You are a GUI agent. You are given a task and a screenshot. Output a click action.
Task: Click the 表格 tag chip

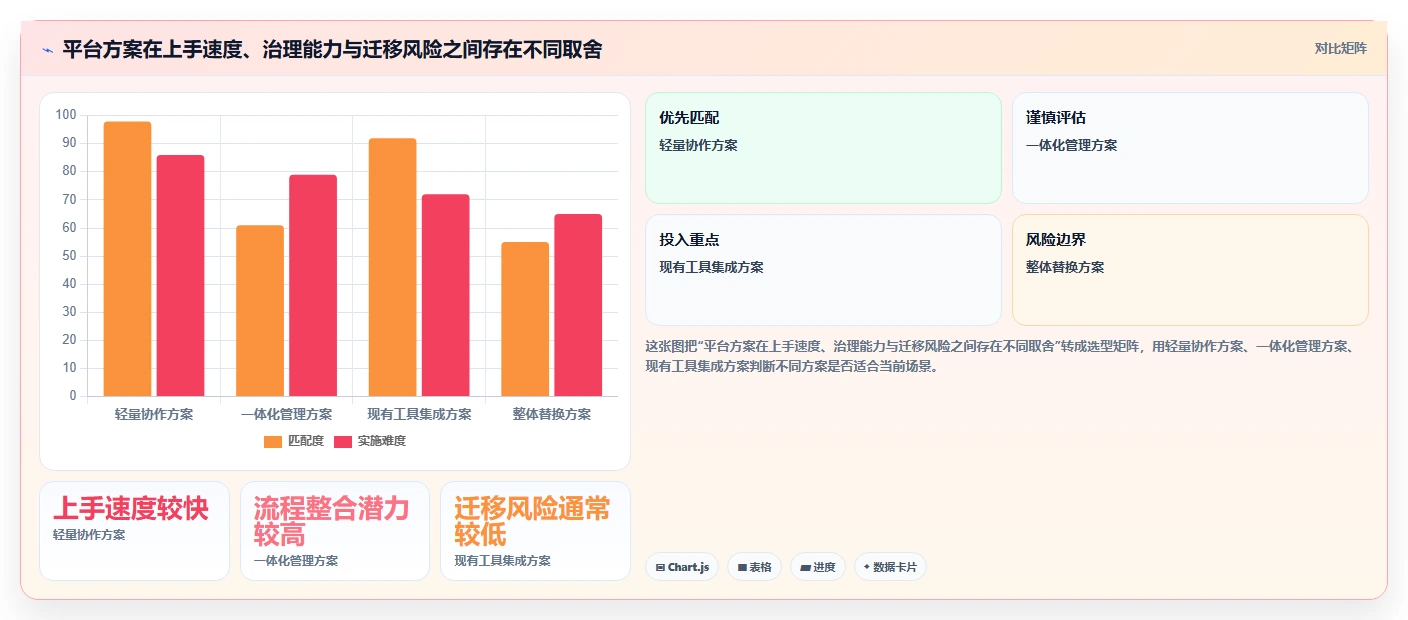[x=754, y=567]
